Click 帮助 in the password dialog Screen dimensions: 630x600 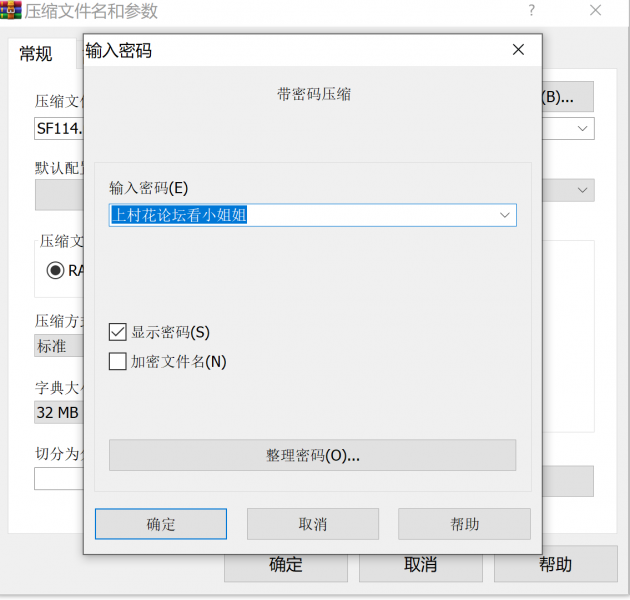click(464, 524)
